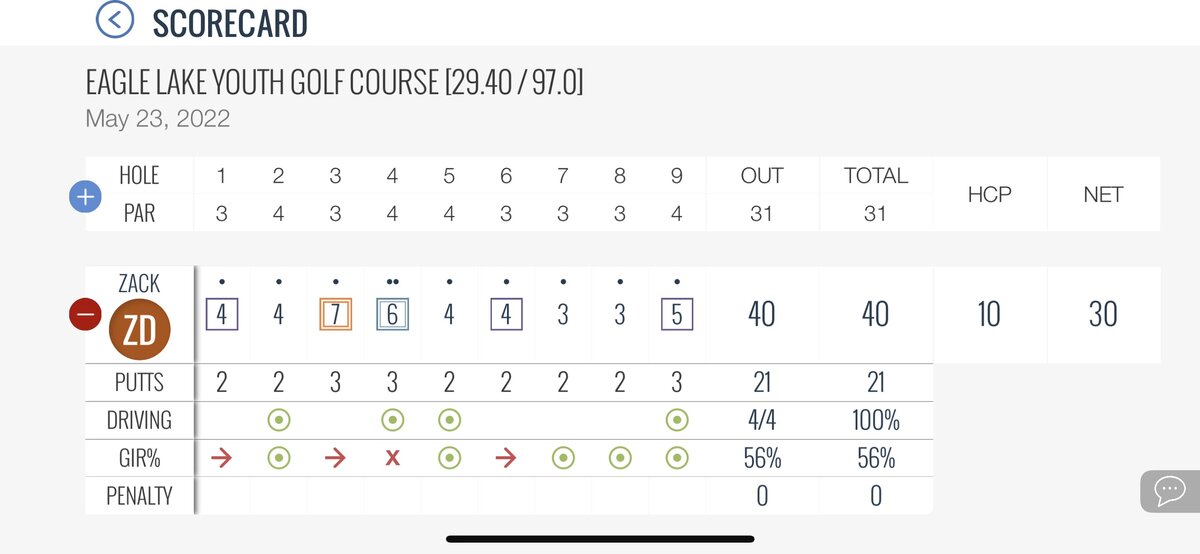Tap the GIR green circle on hole 7
This screenshot has height=554, width=1200.
coord(563,458)
